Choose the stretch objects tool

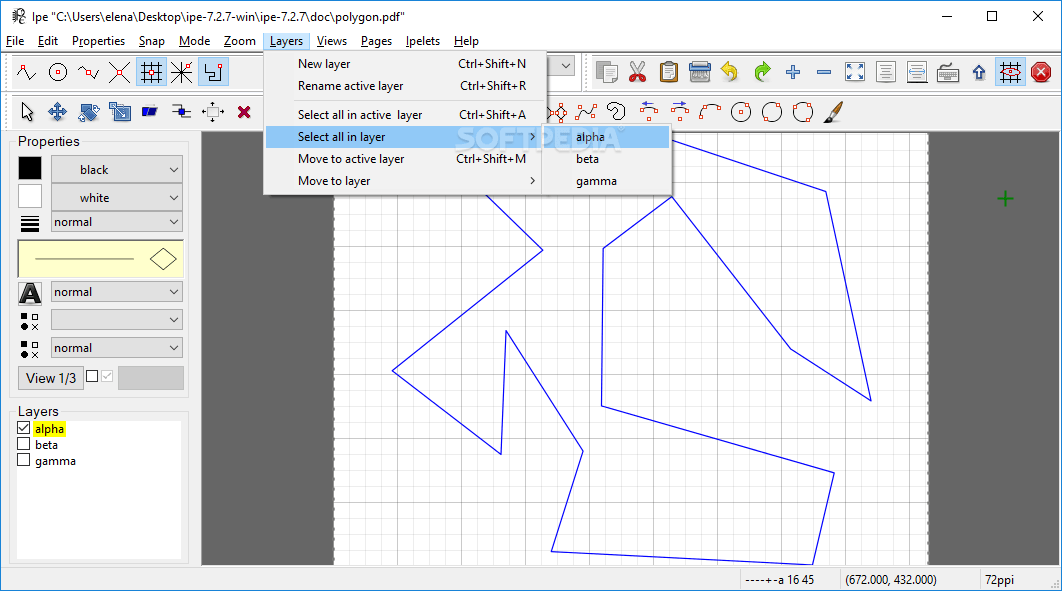[120, 112]
